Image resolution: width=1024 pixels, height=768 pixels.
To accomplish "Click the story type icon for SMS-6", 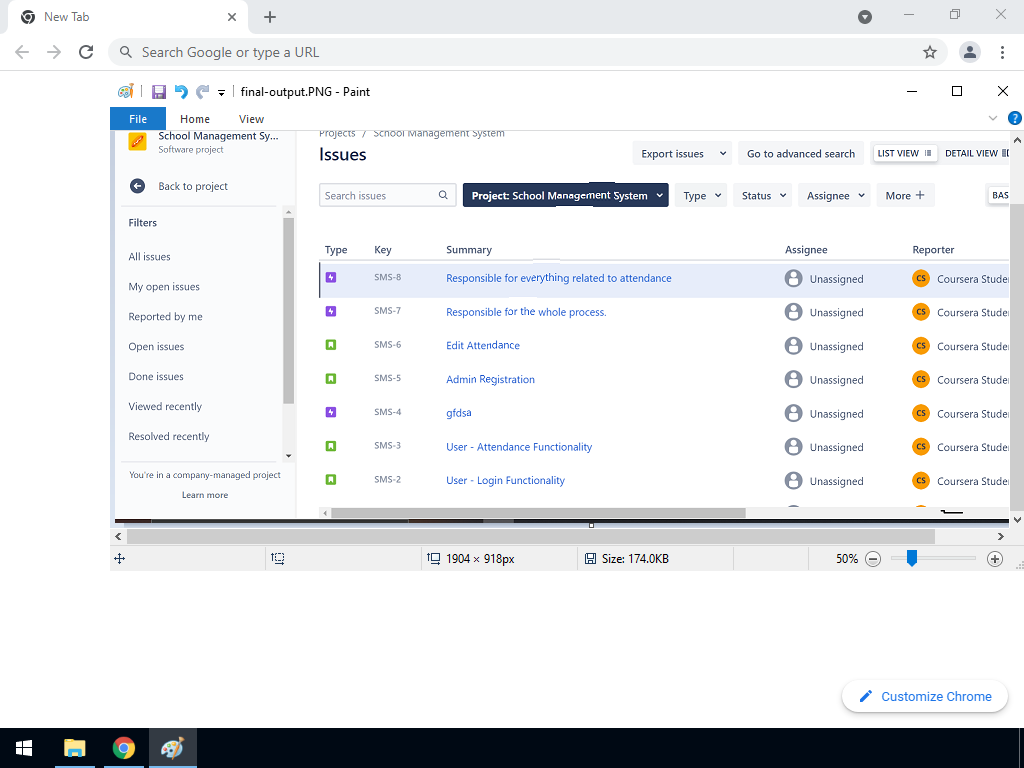I will coord(331,345).
